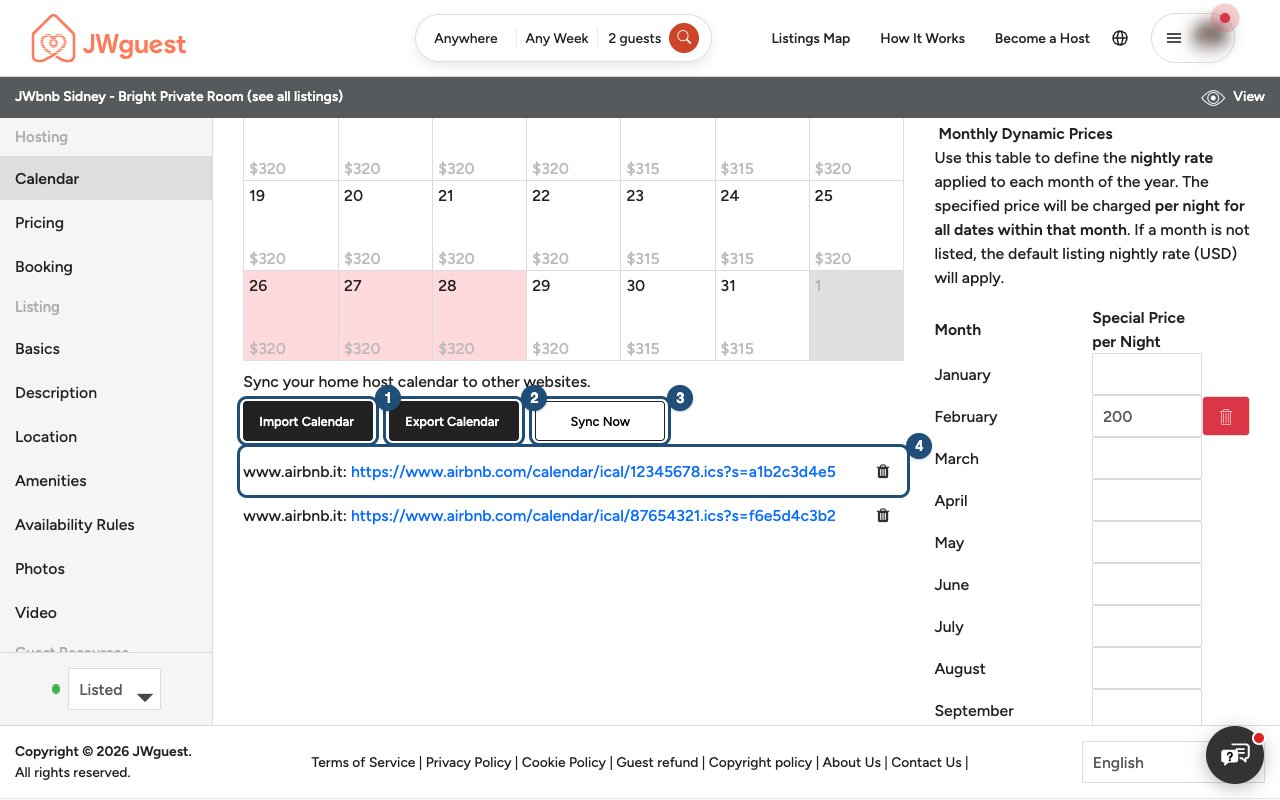This screenshot has height=800, width=1280.
Task: Open the airbnb 12345678.ics calendar URL
Action: [x=593, y=471]
